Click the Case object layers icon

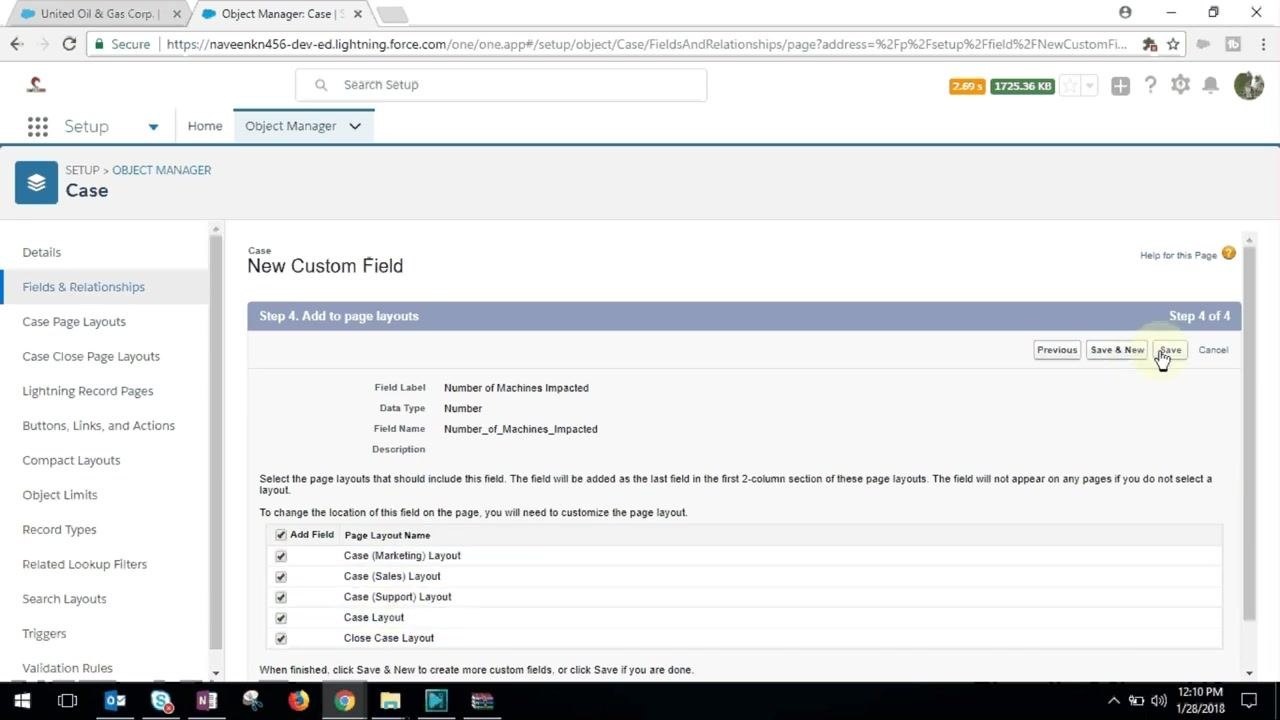pyautogui.click(x=36, y=182)
